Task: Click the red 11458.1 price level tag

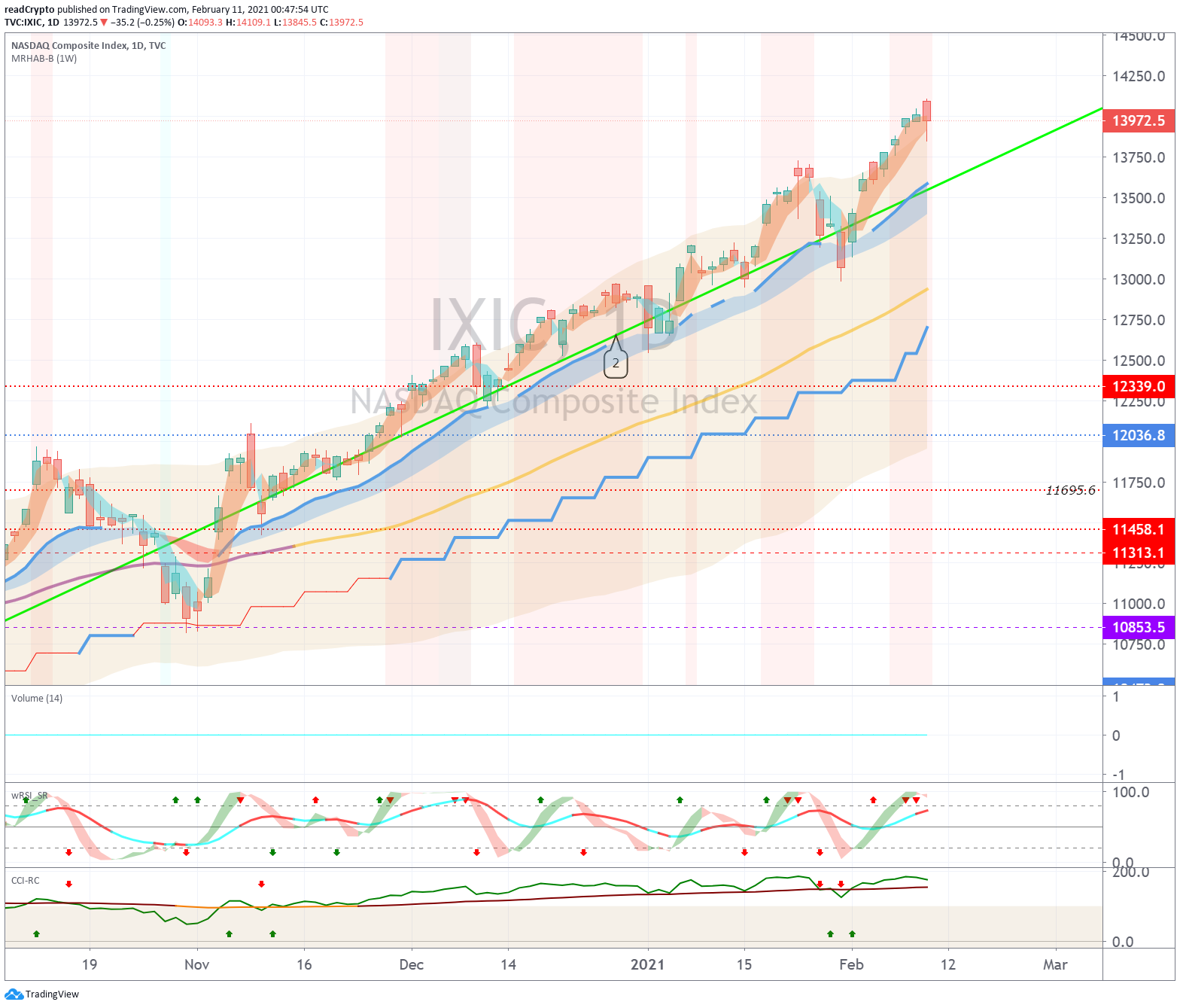Action: 1139,529
